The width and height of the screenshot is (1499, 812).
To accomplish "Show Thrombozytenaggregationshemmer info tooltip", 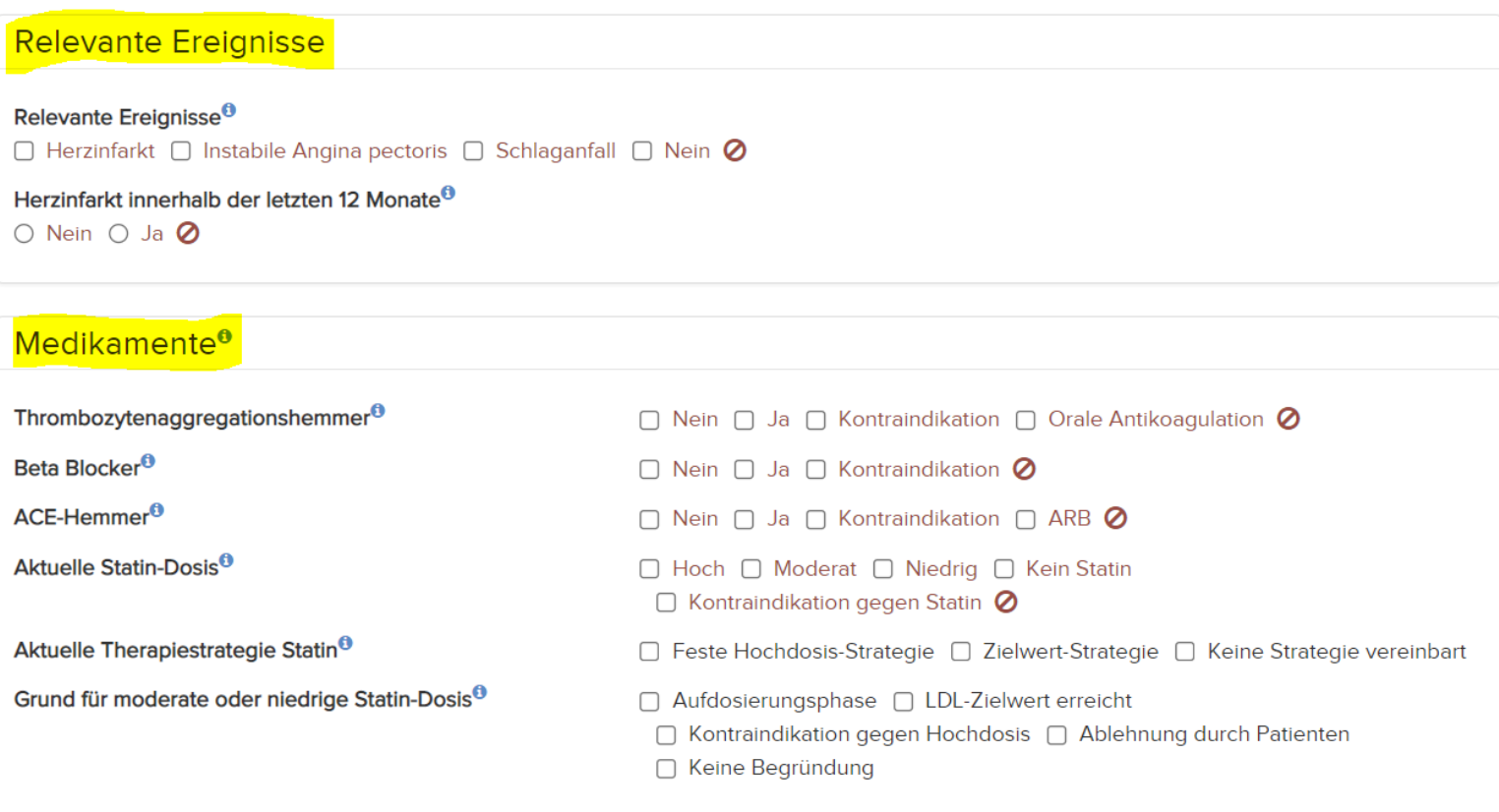I will [379, 412].
